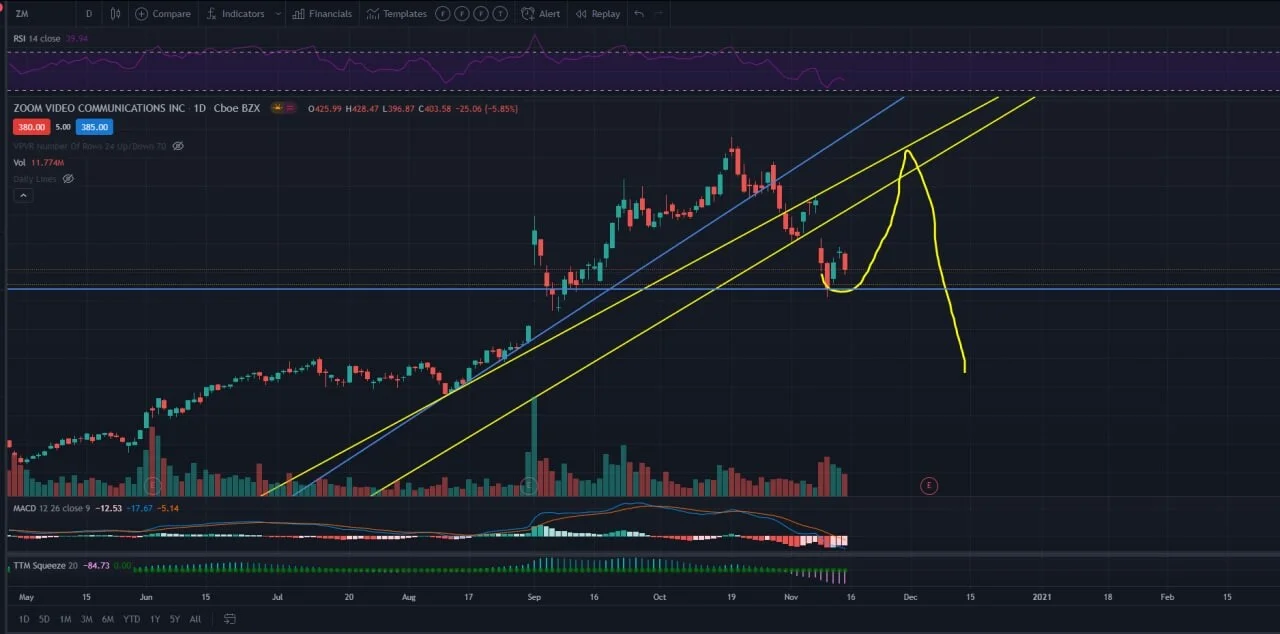Click the Alert clock icon
1280x634 pixels.
528,14
